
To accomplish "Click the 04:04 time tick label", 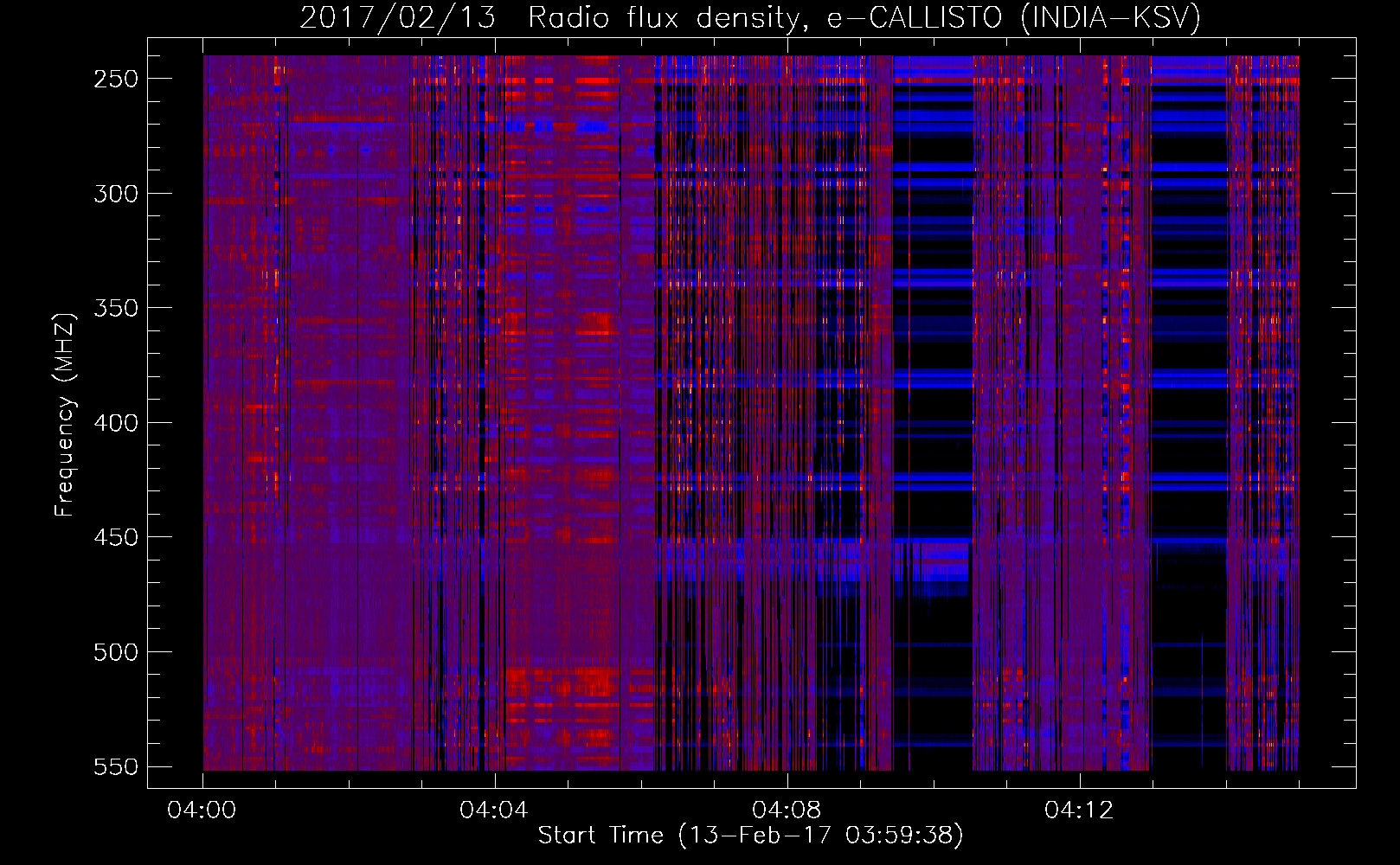I will pyautogui.click(x=494, y=811).
